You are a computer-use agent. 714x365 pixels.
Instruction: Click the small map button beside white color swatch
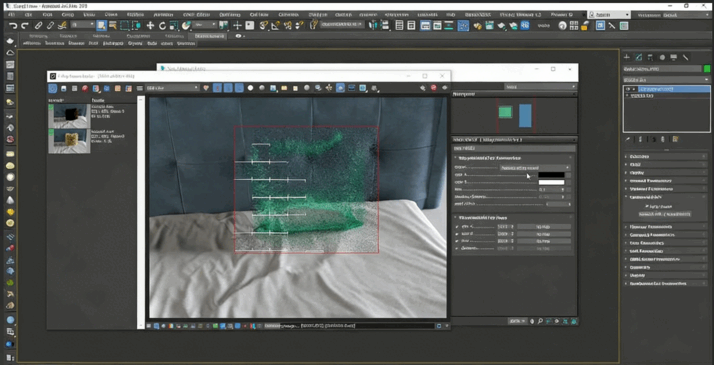click(568, 182)
